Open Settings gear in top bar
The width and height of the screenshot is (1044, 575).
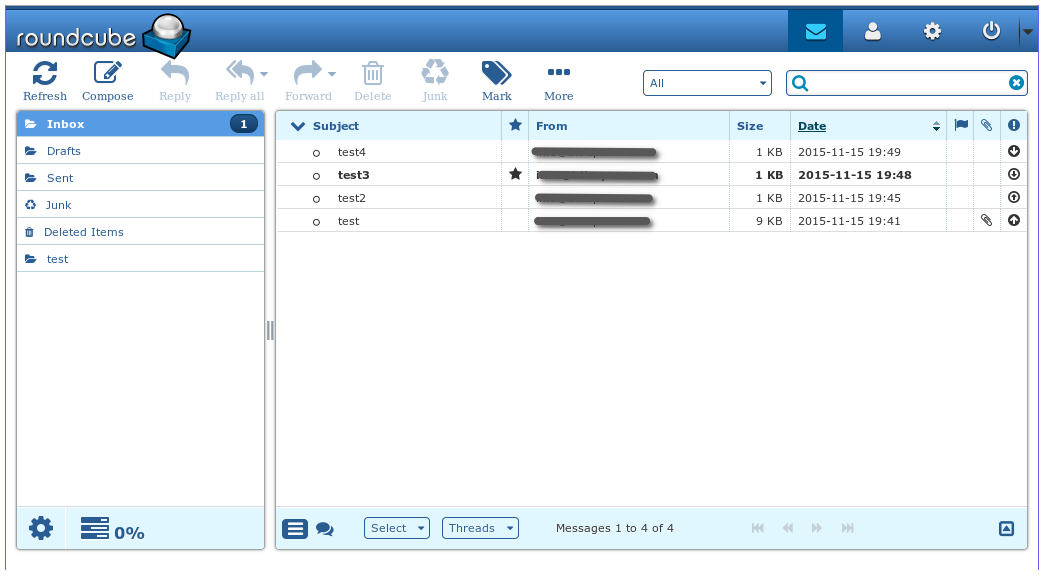[932, 31]
